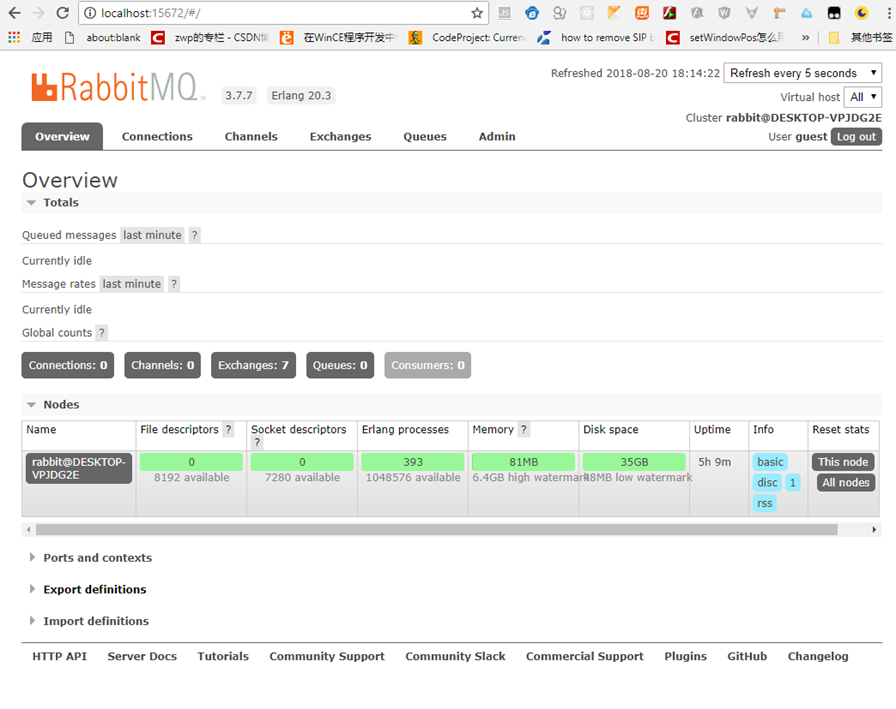Open help for Queued messages
This screenshot has width=896, height=709.
[194, 235]
